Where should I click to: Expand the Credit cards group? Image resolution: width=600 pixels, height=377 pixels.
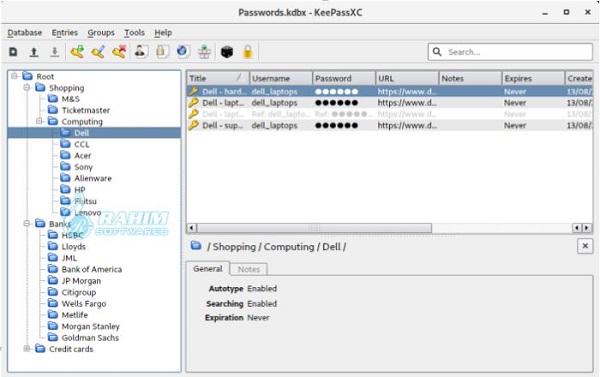27,349
